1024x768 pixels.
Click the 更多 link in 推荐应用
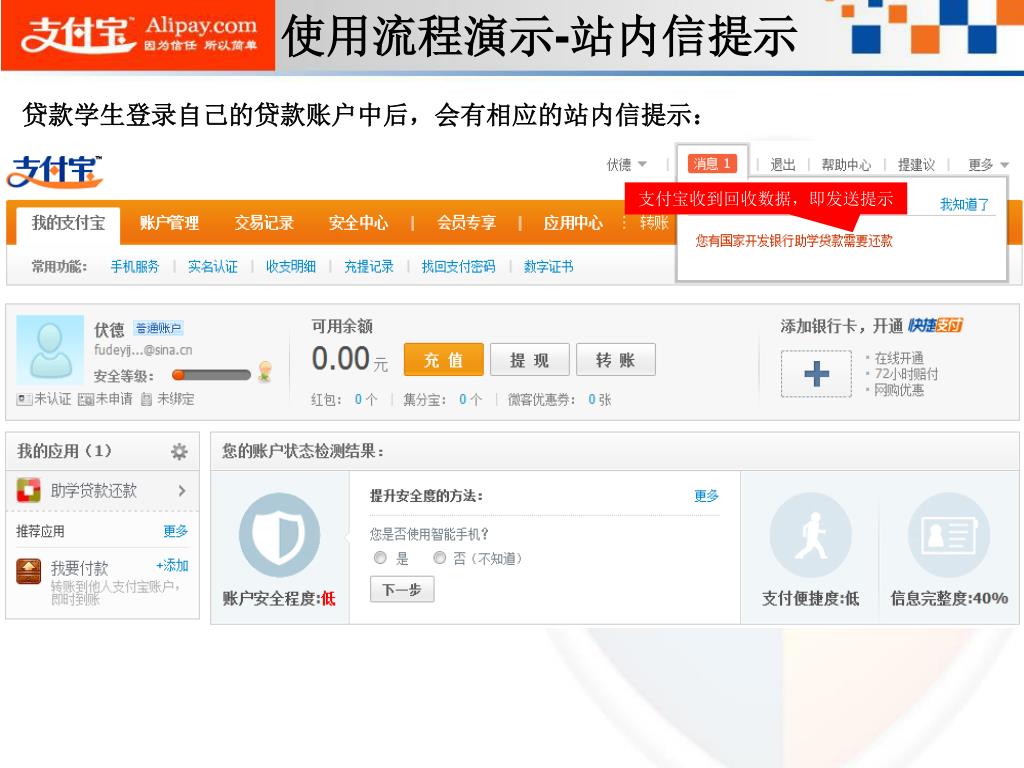[176, 531]
